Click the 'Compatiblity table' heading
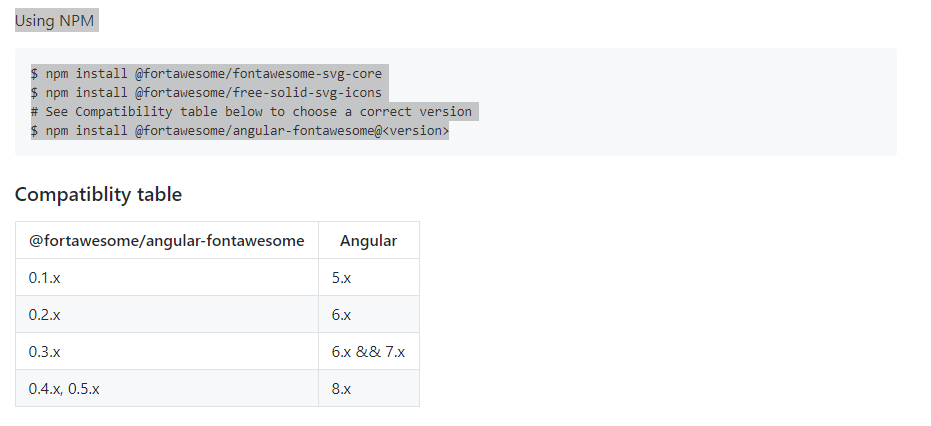The width and height of the screenshot is (931, 426). (99, 194)
